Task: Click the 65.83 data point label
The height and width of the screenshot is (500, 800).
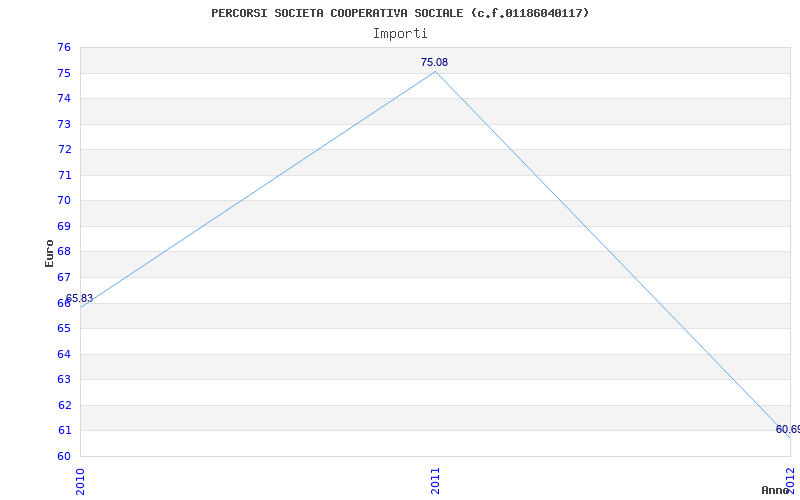Action: coord(79,298)
